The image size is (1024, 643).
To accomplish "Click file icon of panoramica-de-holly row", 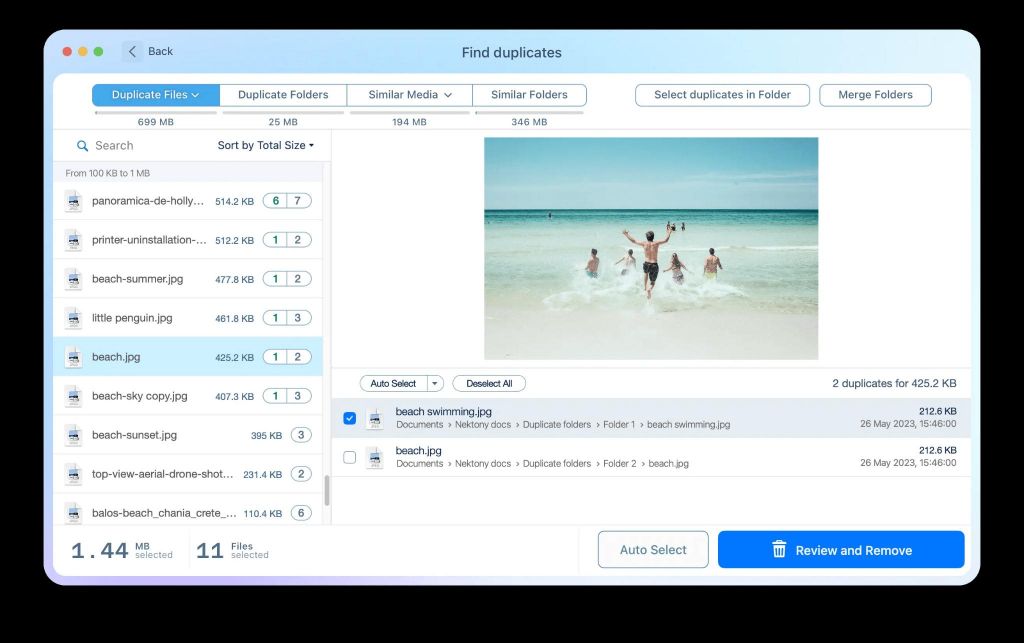I will pyautogui.click(x=74, y=201).
